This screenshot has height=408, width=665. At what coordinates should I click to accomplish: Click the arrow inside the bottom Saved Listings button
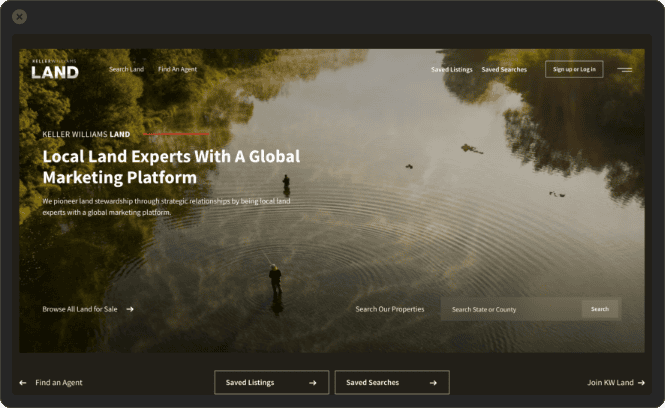[312, 382]
